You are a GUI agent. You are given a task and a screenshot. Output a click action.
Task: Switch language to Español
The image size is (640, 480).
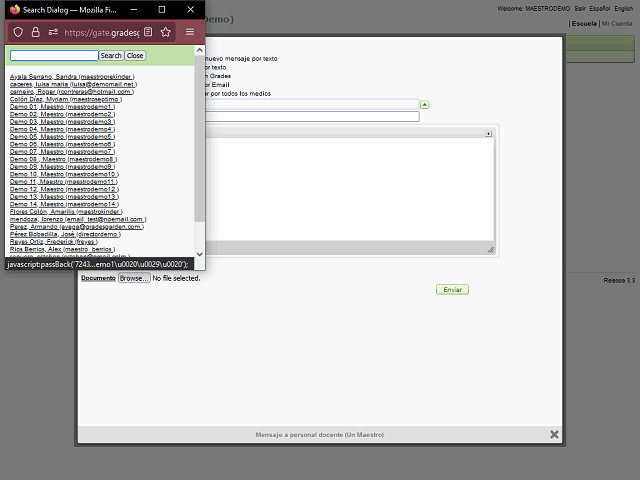coord(599,9)
